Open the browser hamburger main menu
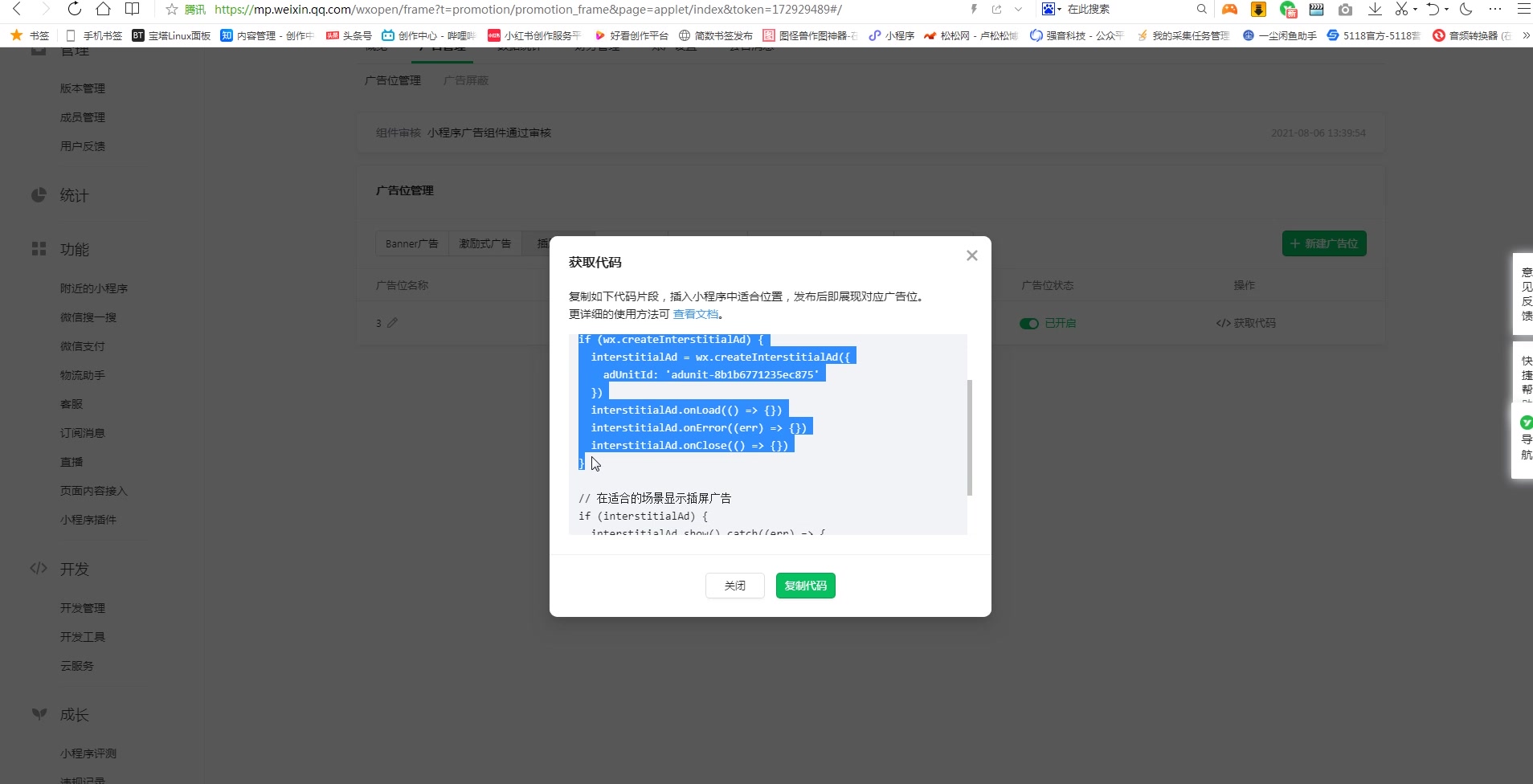The height and width of the screenshot is (784, 1533). pyautogui.click(x=1523, y=9)
